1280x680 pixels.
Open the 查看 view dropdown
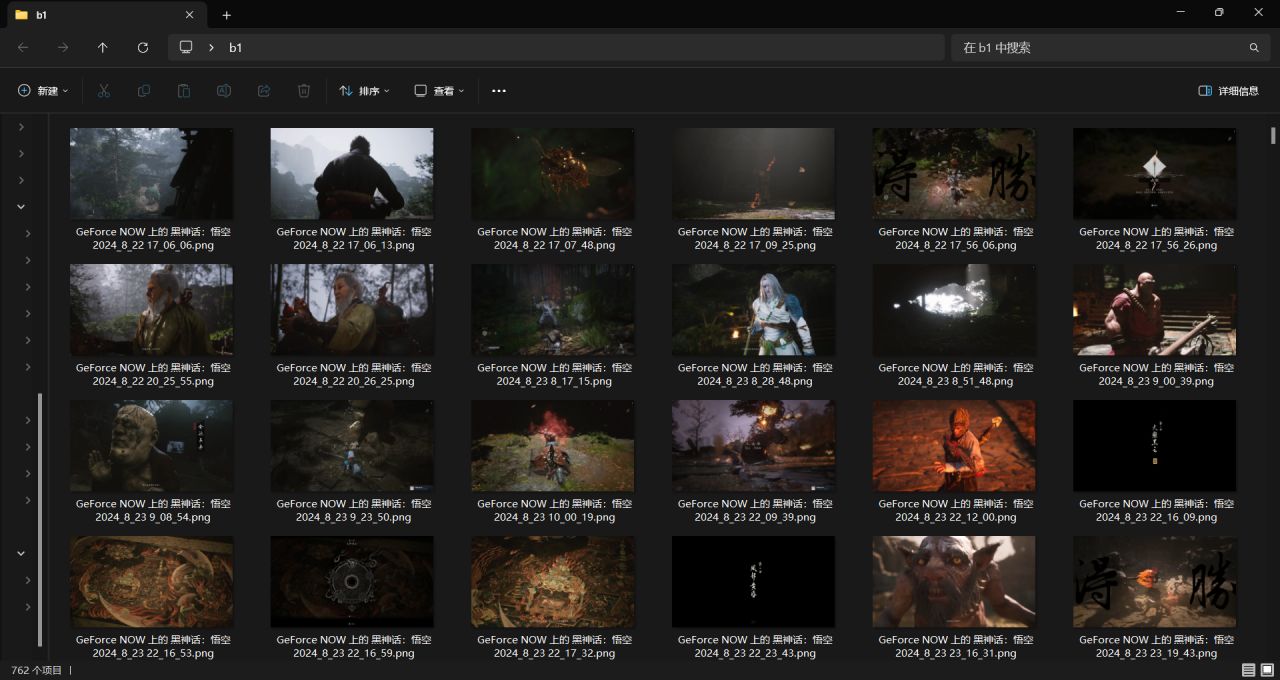point(439,91)
